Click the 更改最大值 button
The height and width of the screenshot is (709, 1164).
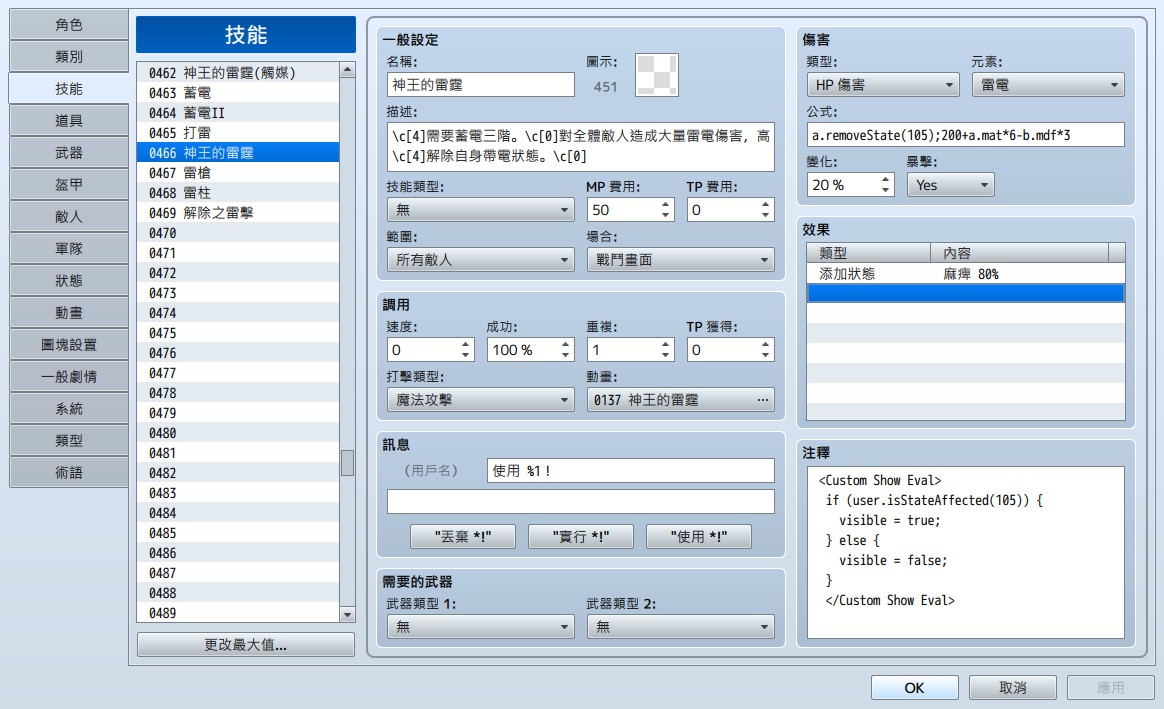click(246, 644)
